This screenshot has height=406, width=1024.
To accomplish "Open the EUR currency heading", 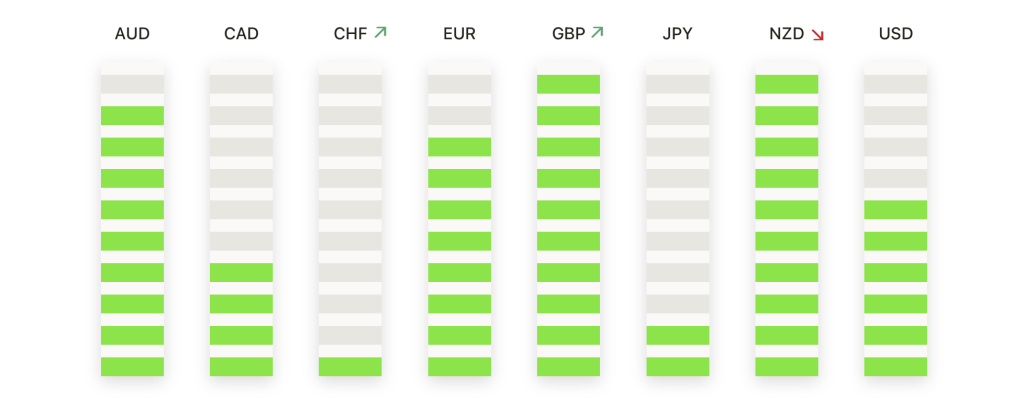I will (459, 34).
